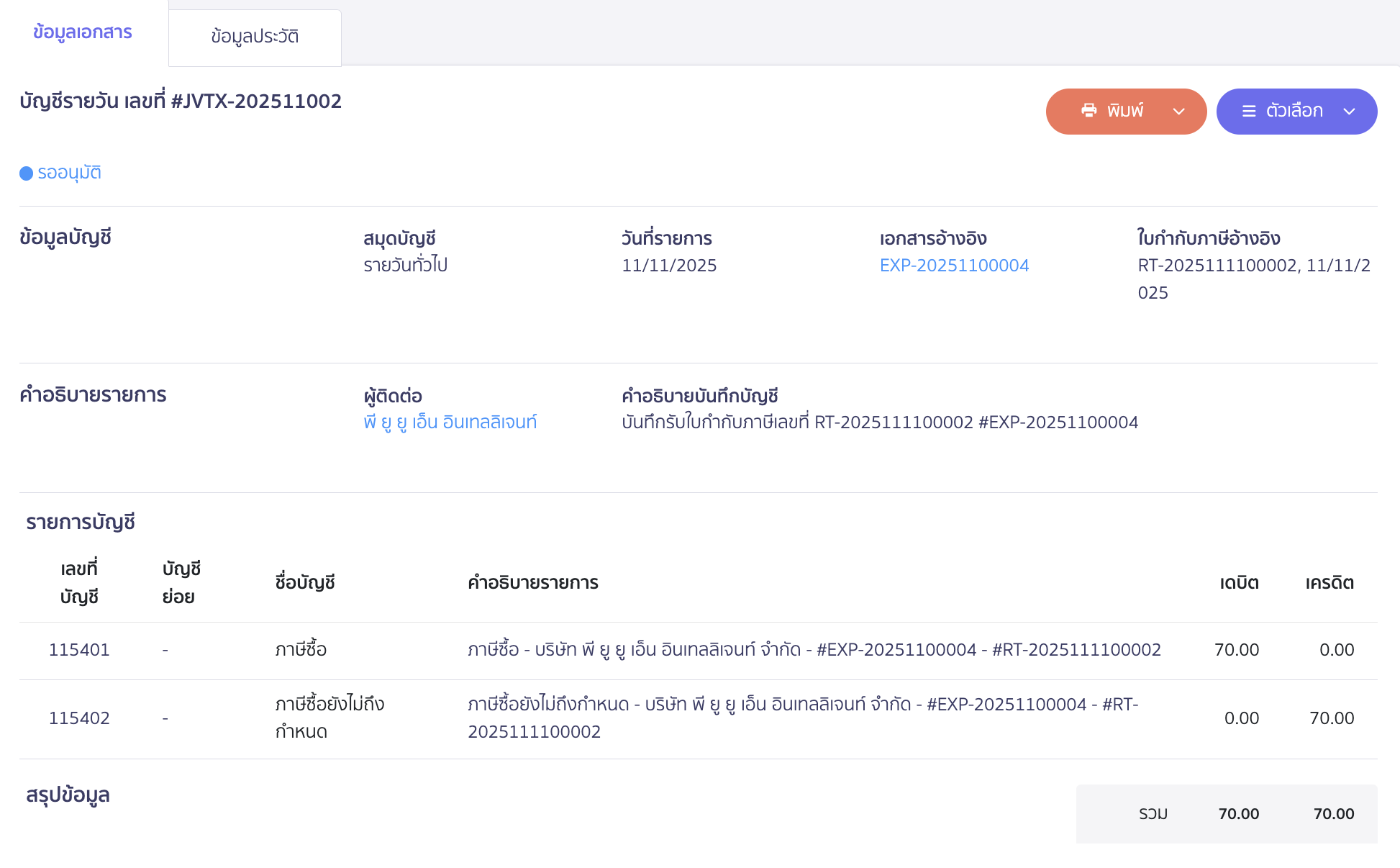Click the ภาษีซื้อยังไม่ถึงกำหนด account name cell
This screenshot has width=1400, height=868.
329,718
